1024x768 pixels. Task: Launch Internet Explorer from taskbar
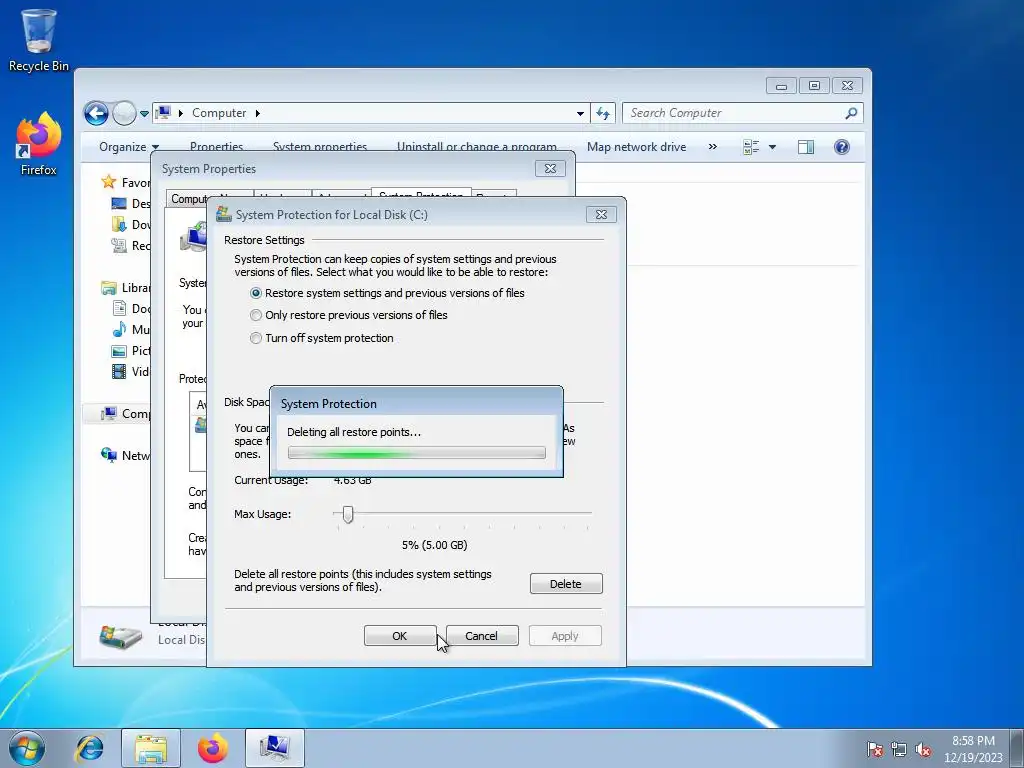(x=89, y=748)
